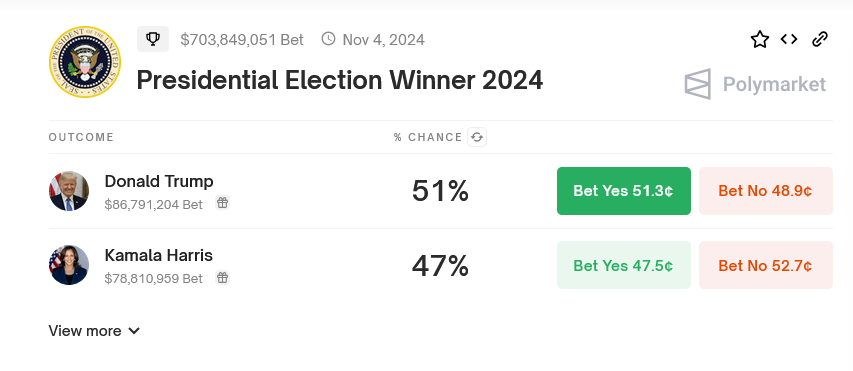Select the Donald Trump outcome name
Image resolution: width=853 pixels, height=371 pixels.
[x=159, y=181]
